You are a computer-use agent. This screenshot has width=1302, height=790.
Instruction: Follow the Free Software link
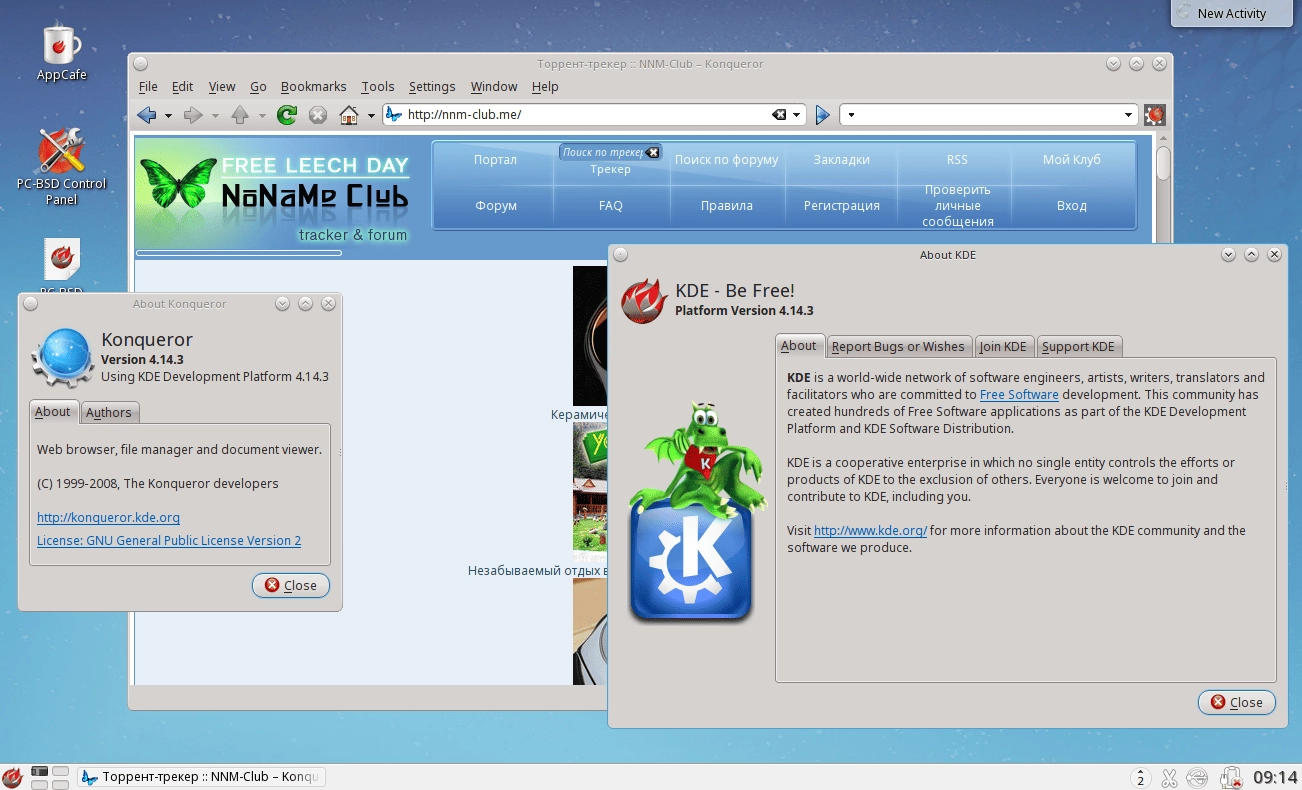pyautogui.click(x=1019, y=394)
